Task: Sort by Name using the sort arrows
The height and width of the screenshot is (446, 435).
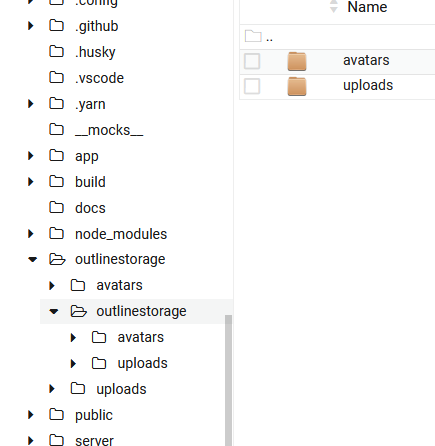Action: click(x=334, y=7)
